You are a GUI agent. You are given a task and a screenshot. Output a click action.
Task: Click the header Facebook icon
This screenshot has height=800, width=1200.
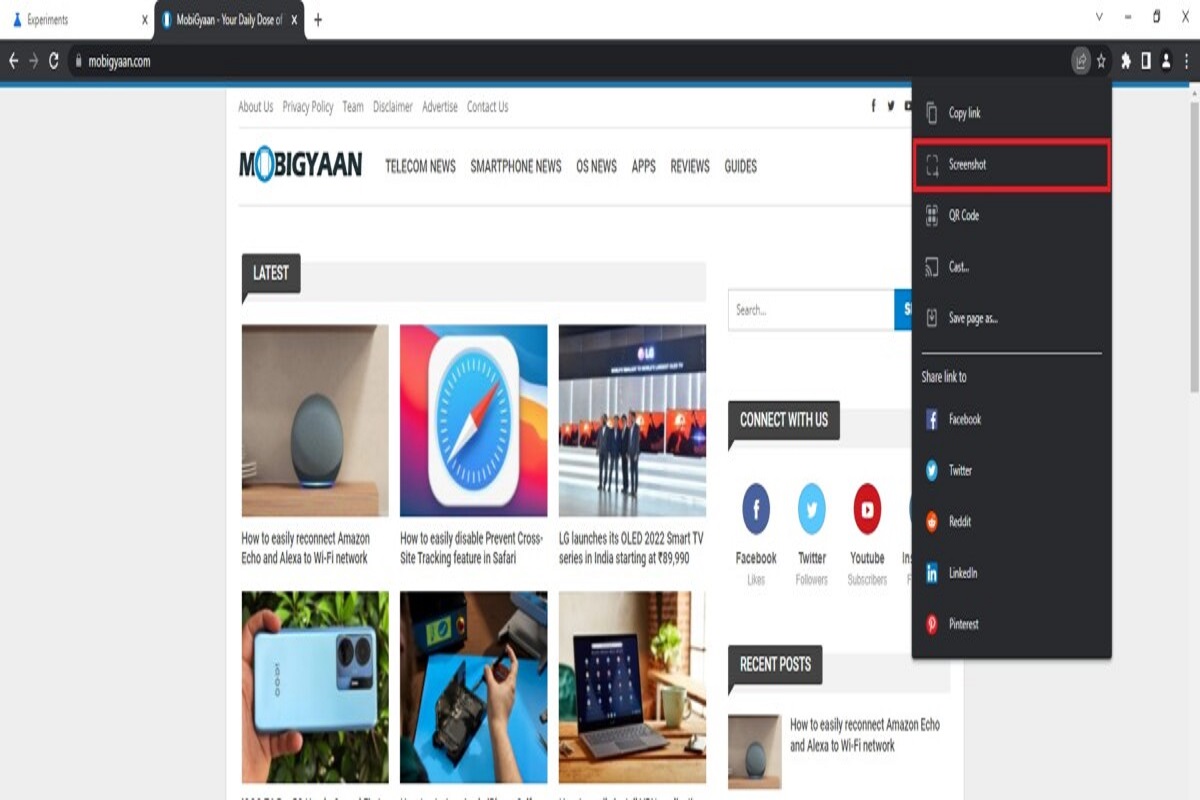tap(873, 106)
